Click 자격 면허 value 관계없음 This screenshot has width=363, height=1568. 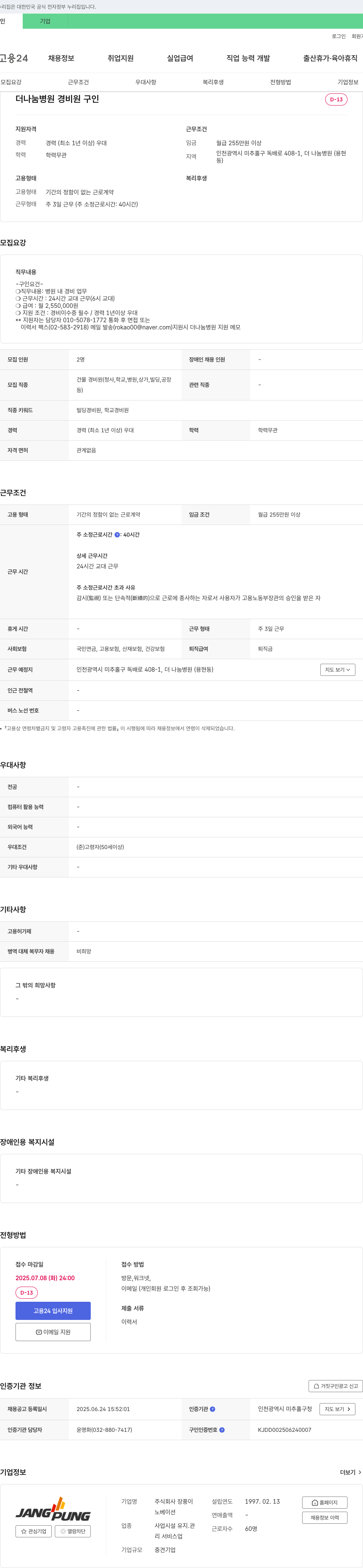pos(86,450)
